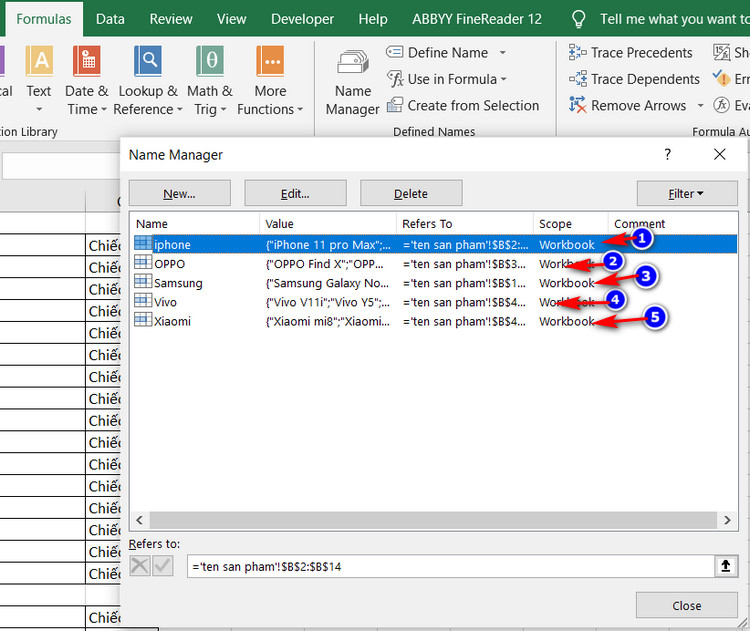Click the Samsung Galaxy No... value cell
Image resolution: width=750 pixels, height=631 pixels.
coord(327,283)
